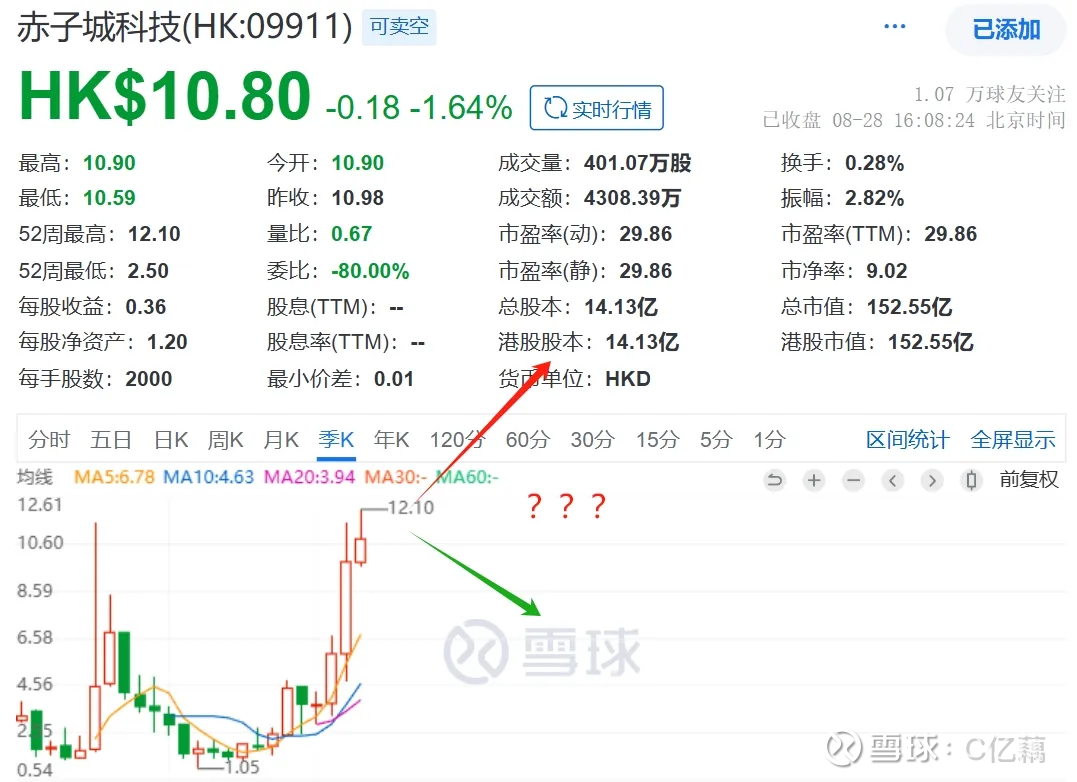The height and width of the screenshot is (782, 1077).
Task: Click the candlestick style icon
Action: (x=971, y=480)
